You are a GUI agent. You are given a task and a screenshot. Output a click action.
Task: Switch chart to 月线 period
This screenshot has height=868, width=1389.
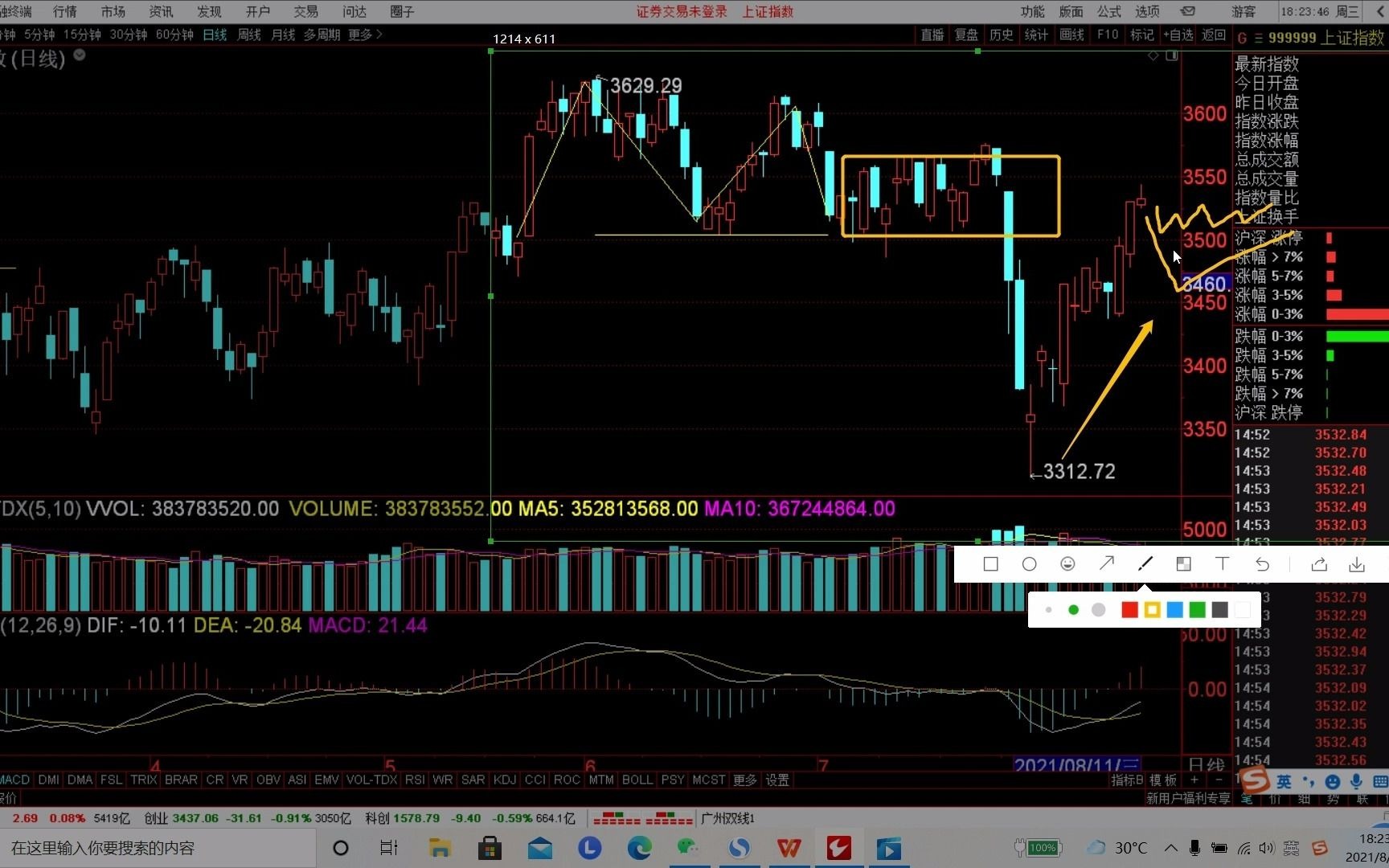(283, 35)
